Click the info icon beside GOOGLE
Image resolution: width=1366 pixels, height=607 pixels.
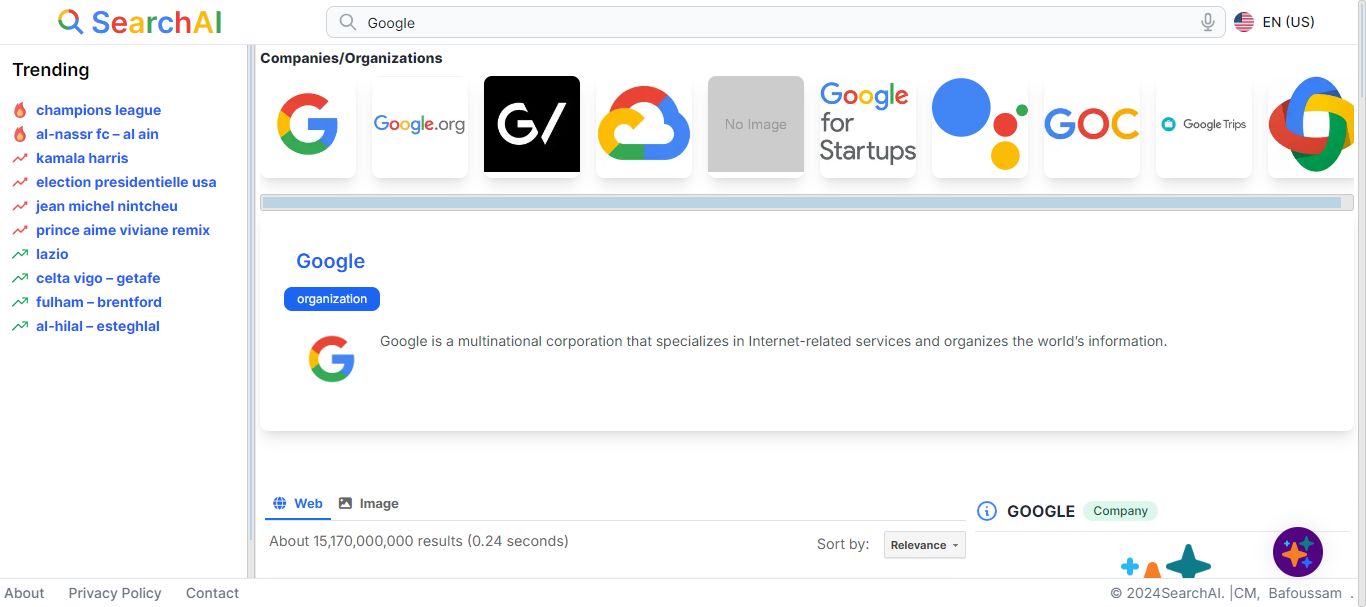coord(987,511)
